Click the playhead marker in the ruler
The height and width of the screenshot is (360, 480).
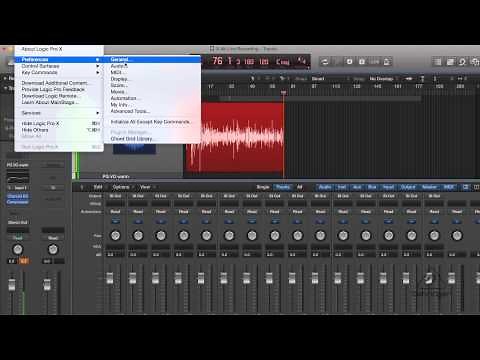(x=283, y=92)
